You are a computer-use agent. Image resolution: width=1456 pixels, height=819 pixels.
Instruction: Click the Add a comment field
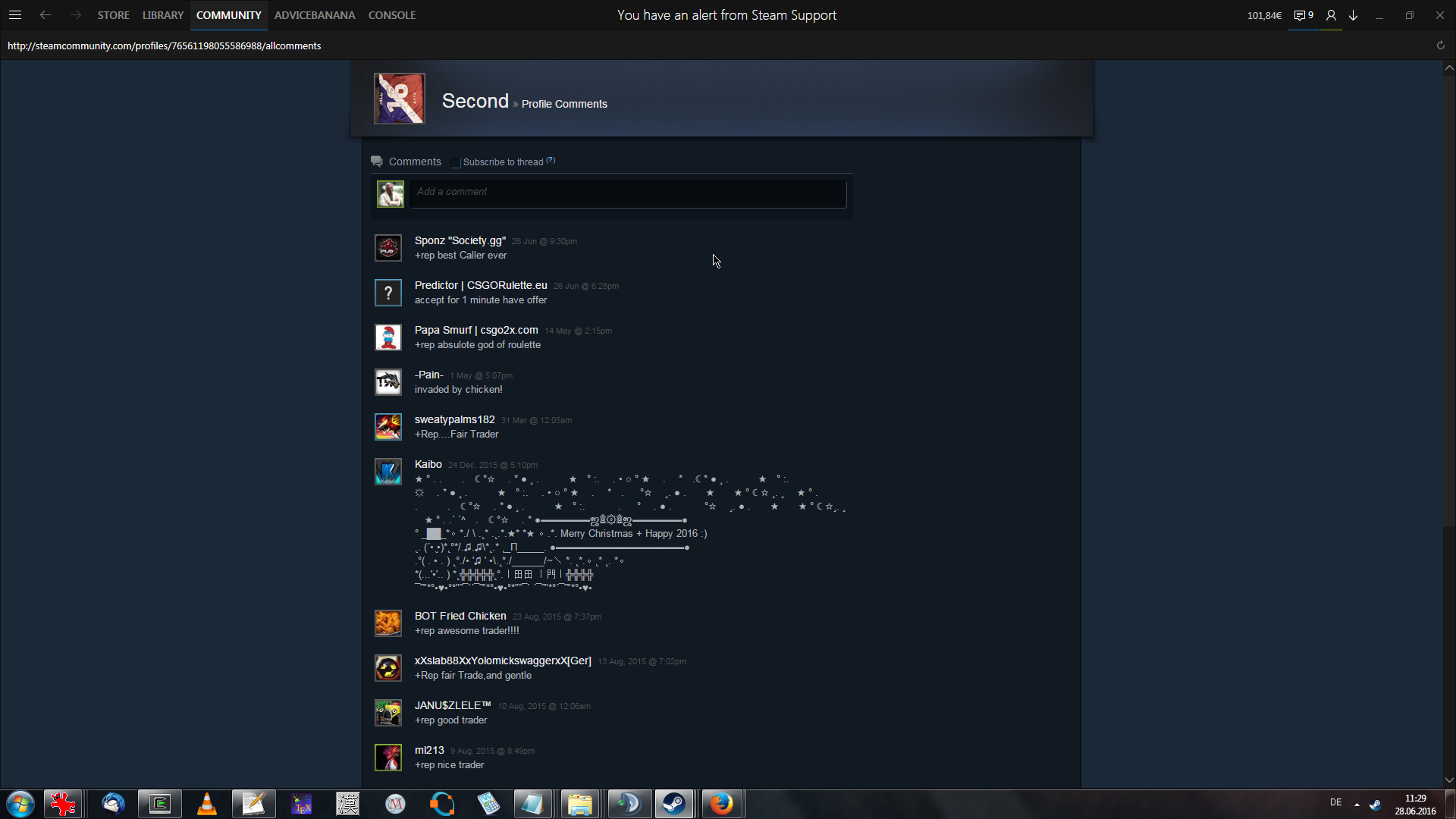pyautogui.click(x=628, y=193)
